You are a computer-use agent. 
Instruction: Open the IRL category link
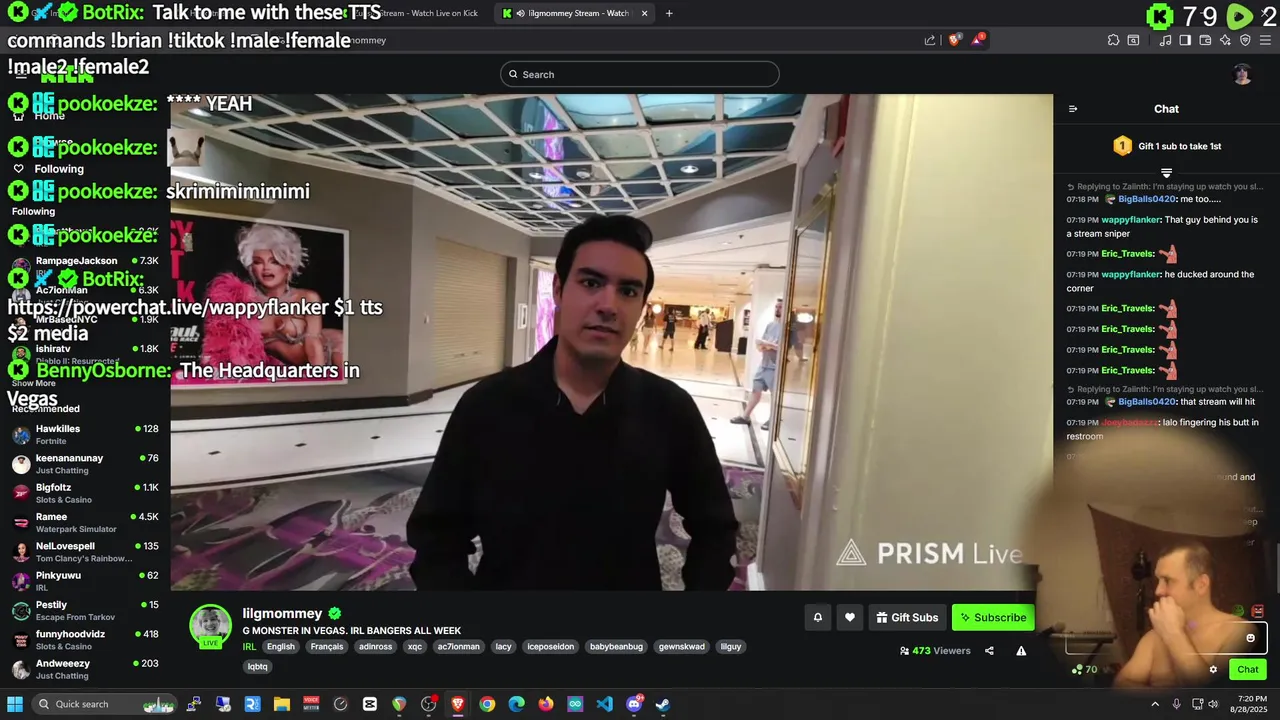pyautogui.click(x=249, y=646)
